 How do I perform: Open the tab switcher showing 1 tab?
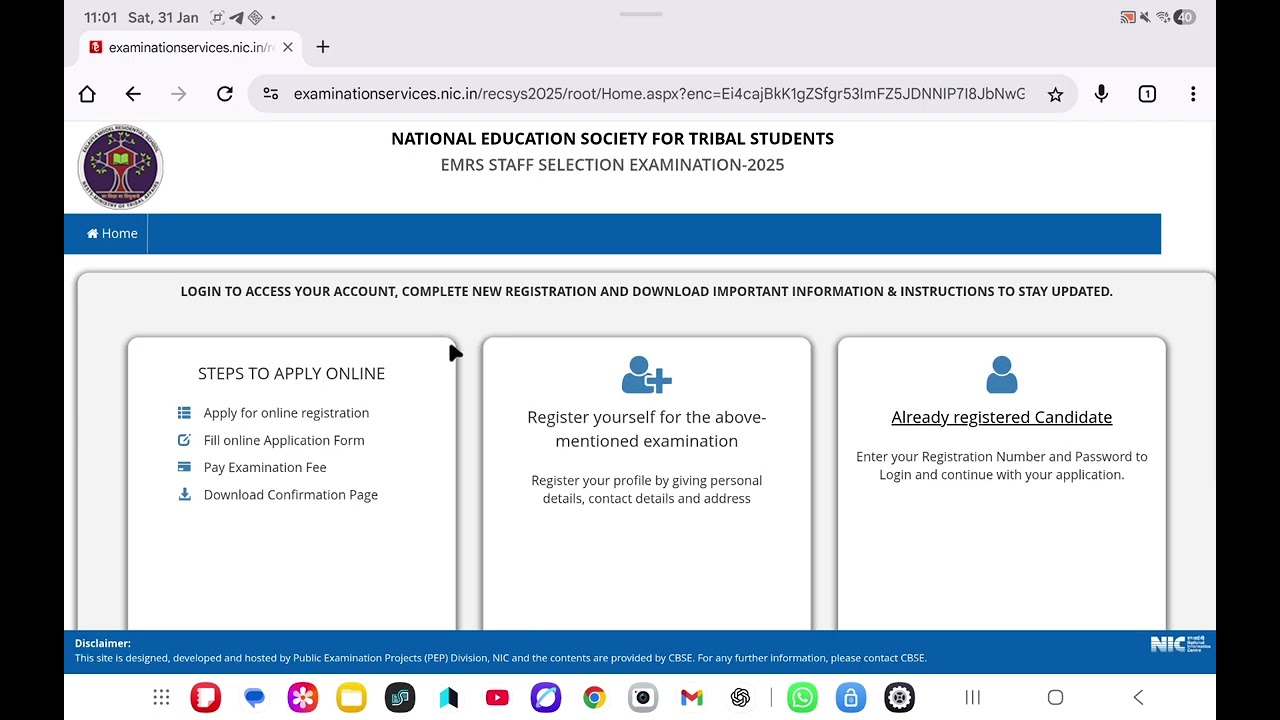pyautogui.click(x=1147, y=94)
